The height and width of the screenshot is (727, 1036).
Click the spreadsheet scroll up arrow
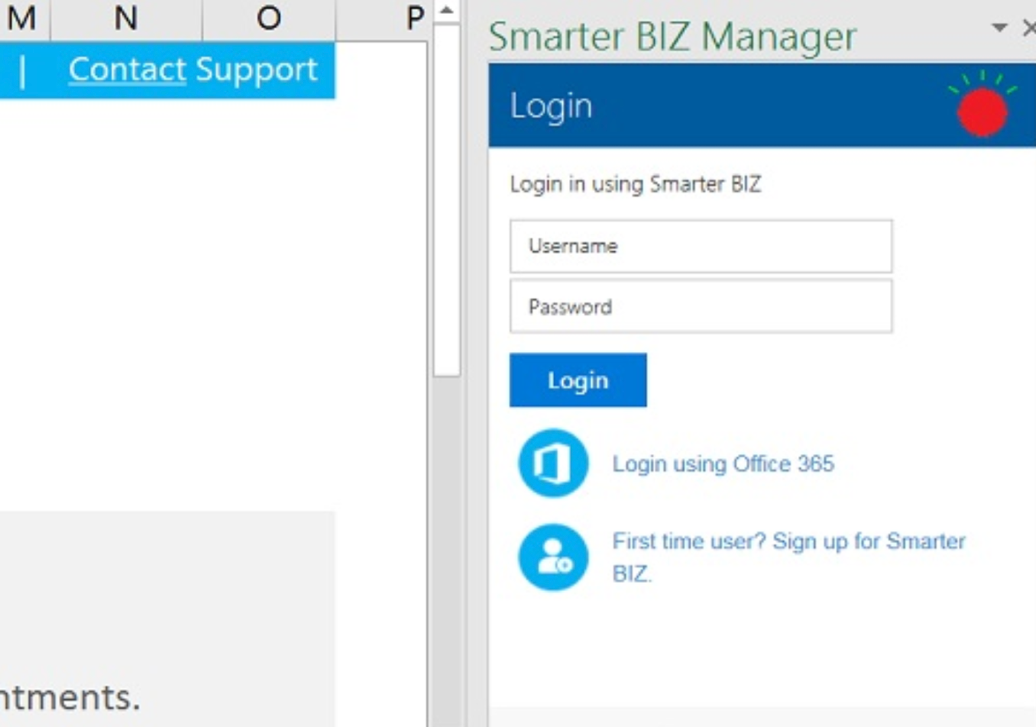(447, 11)
